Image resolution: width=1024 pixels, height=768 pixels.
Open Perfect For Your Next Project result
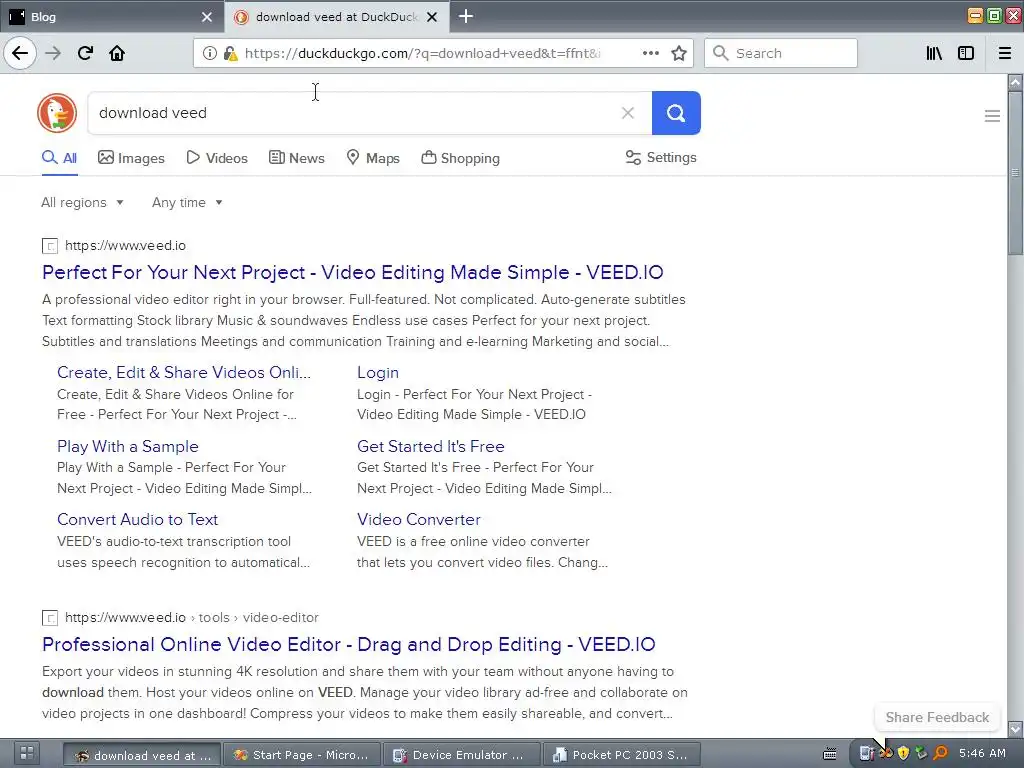353,272
